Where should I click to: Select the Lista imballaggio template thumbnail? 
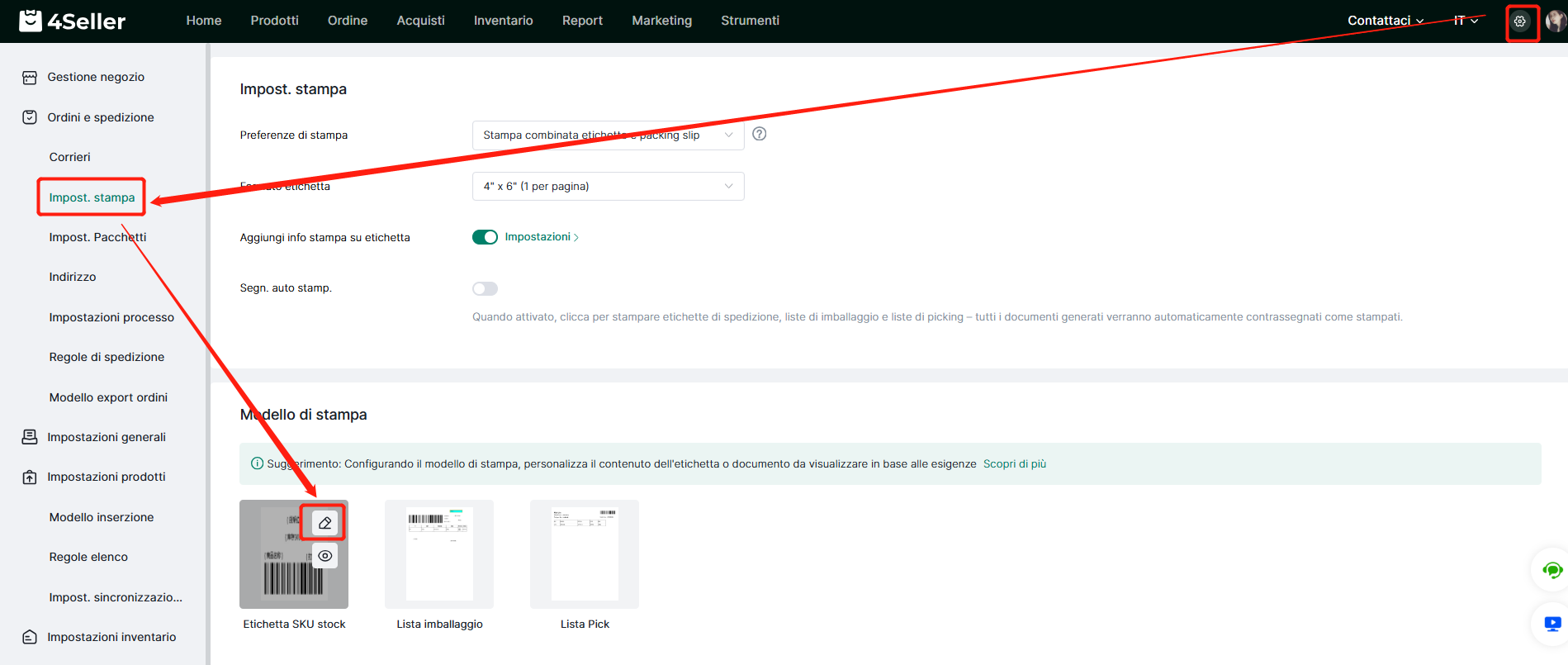439,554
